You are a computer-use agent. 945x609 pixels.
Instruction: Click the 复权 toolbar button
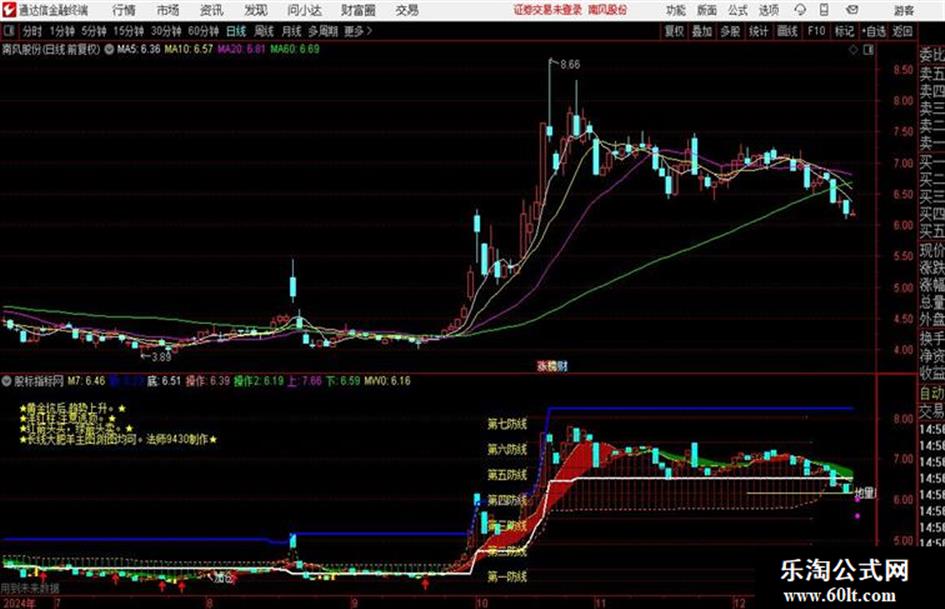674,31
